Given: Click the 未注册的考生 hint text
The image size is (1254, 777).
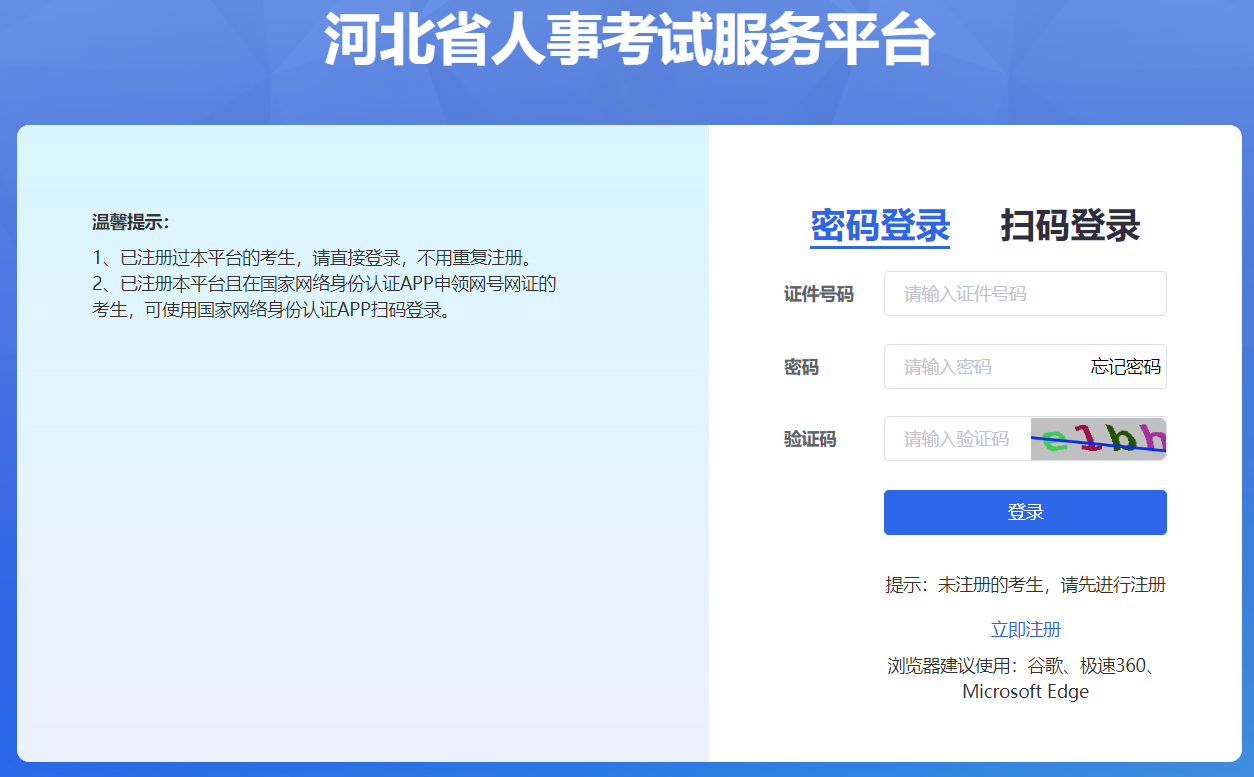Looking at the screenshot, I should tap(1025, 585).
